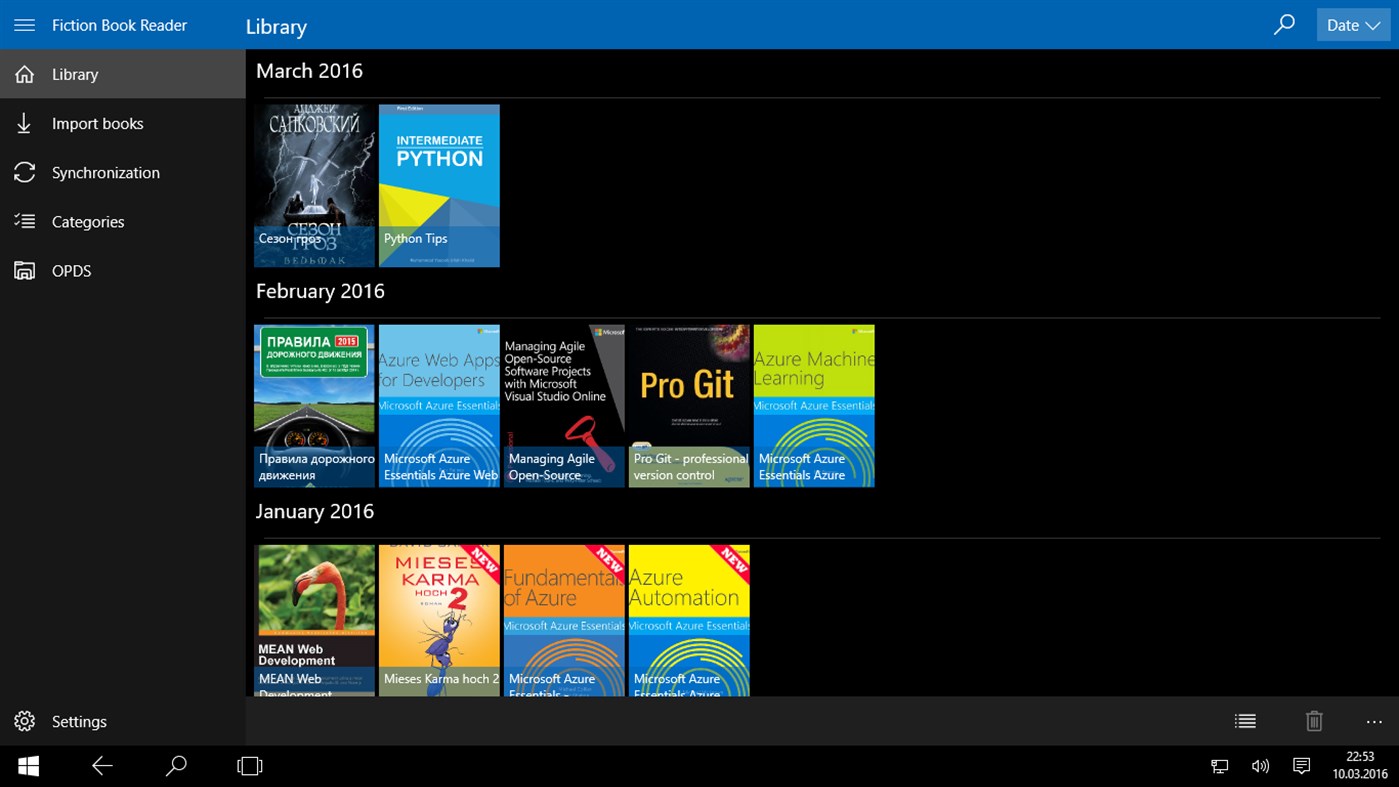1399x787 pixels.
Task: Adjust the system volume control
Action: pos(1260,765)
